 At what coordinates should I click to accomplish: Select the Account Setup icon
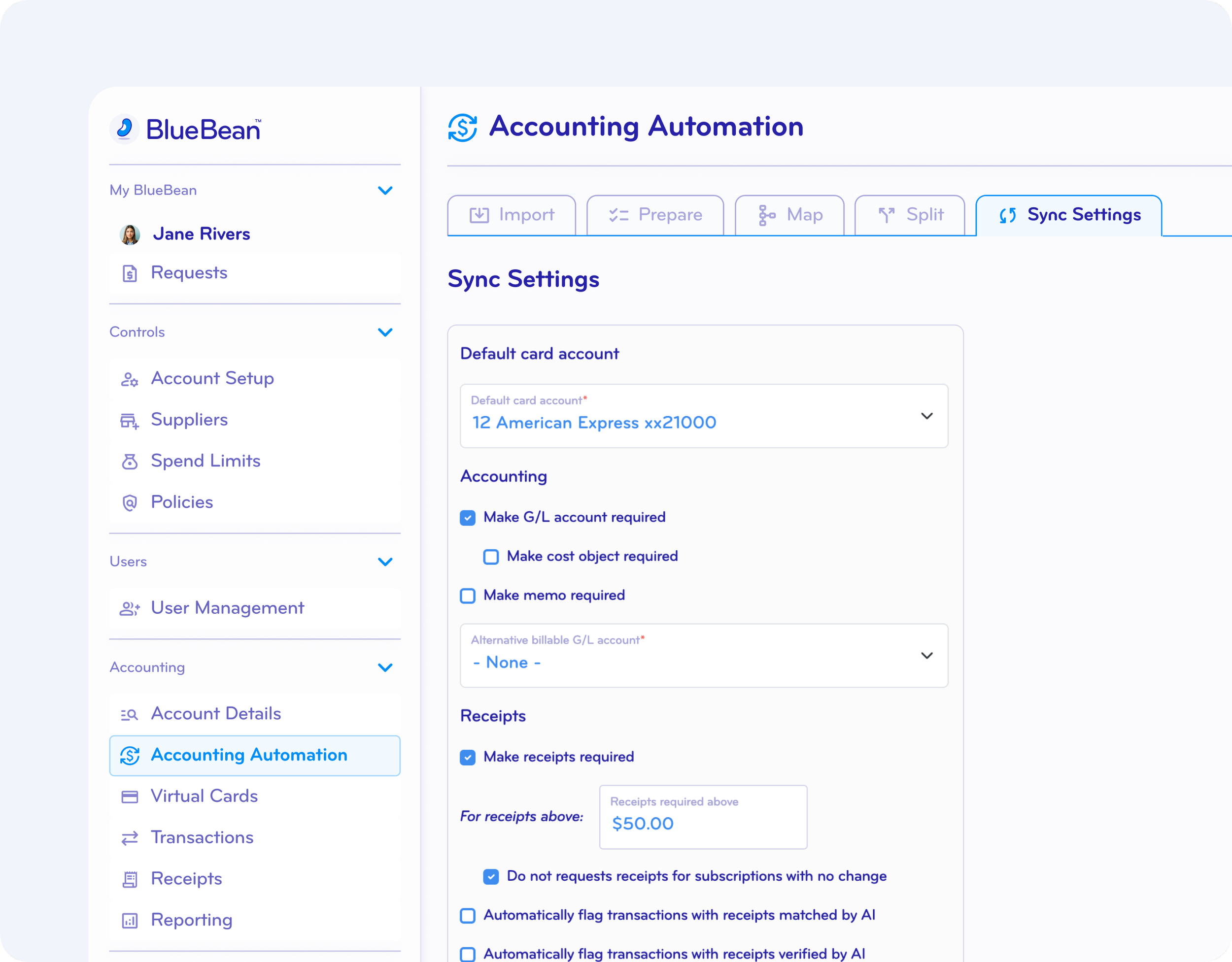click(130, 379)
